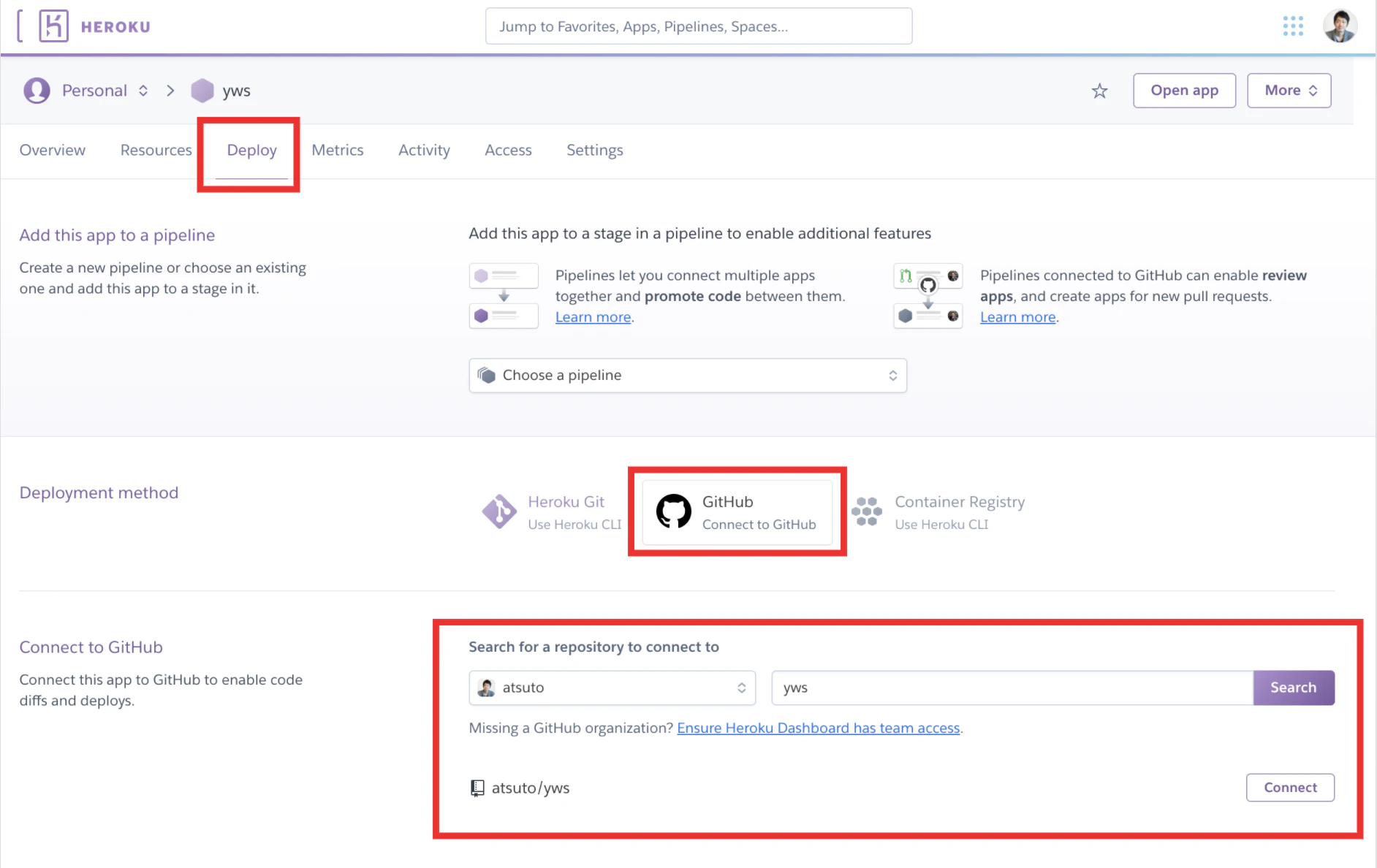
Task: Open the atsuto organization dropdown
Action: 612,688
